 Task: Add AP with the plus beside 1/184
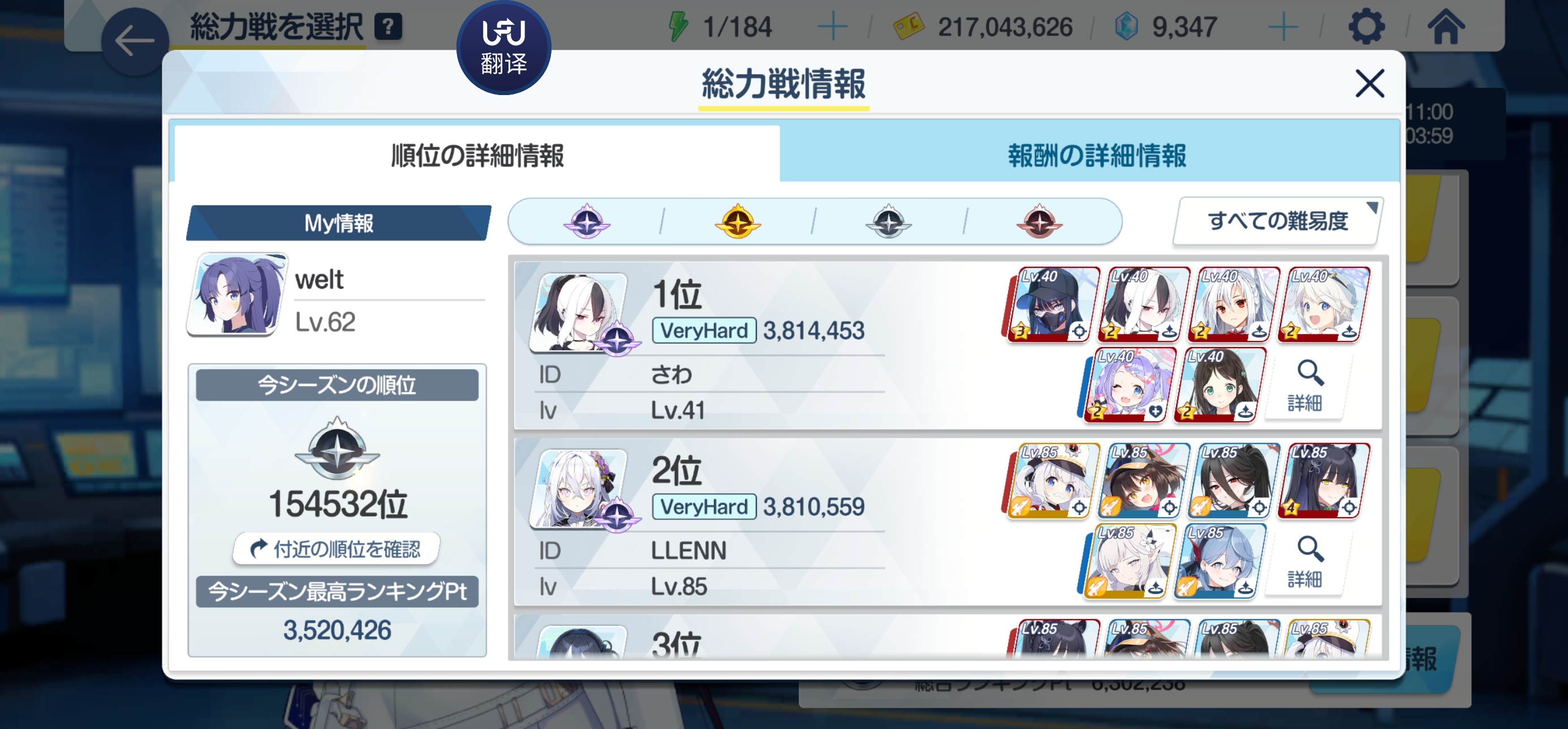point(832,27)
